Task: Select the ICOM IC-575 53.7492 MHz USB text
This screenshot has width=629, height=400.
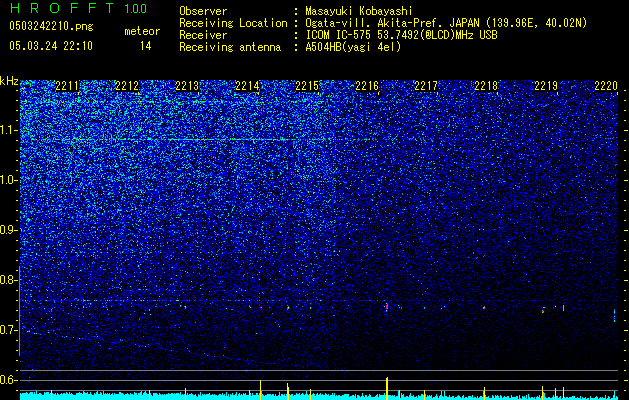Action: (402, 35)
